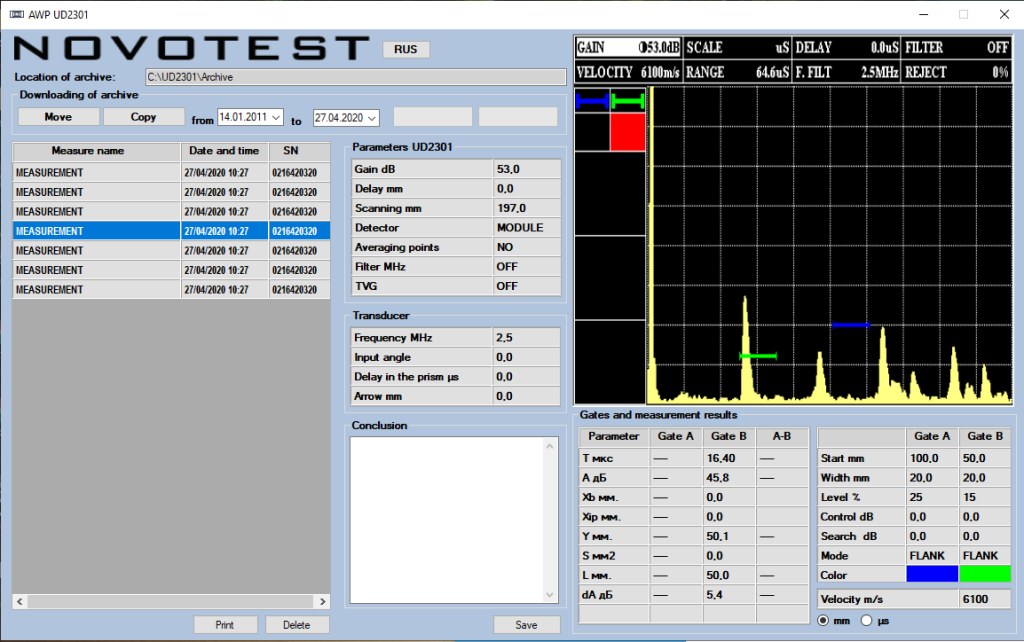The image size is (1024, 642).
Task: Click the right arrow of horizontal scrollbar
Action: [x=323, y=602]
